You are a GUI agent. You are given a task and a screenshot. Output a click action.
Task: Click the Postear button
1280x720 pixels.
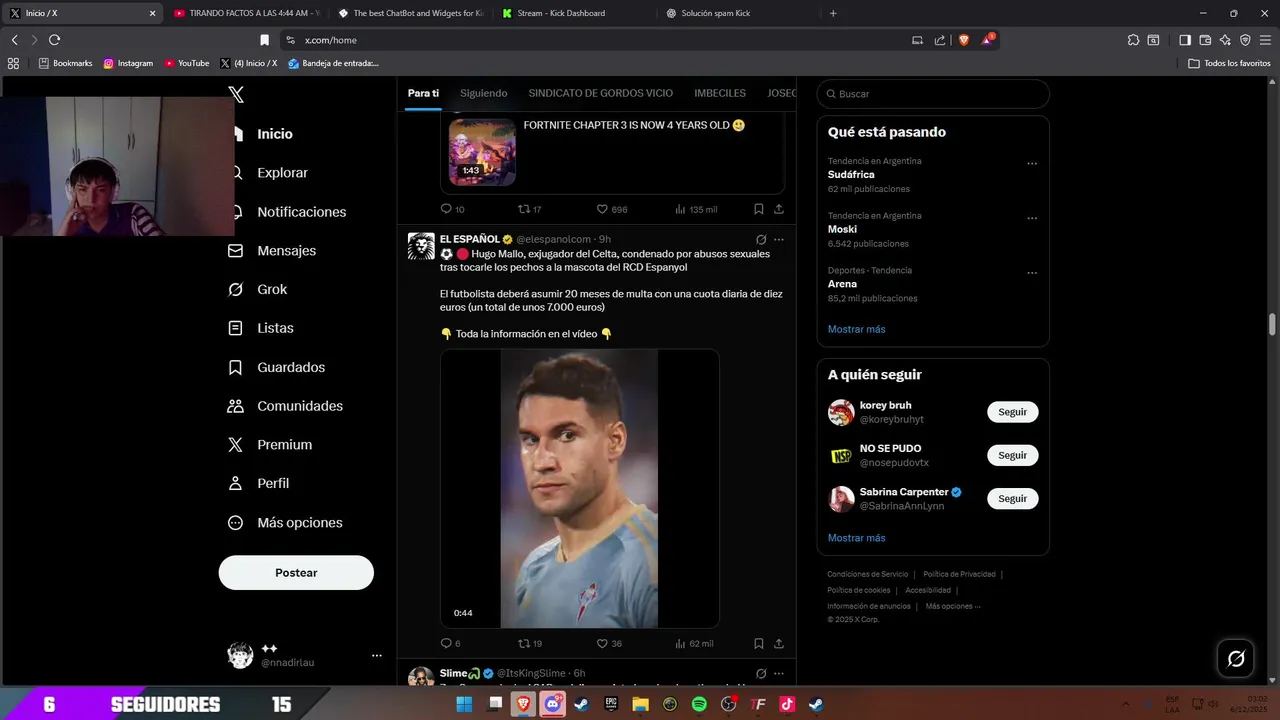point(296,573)
